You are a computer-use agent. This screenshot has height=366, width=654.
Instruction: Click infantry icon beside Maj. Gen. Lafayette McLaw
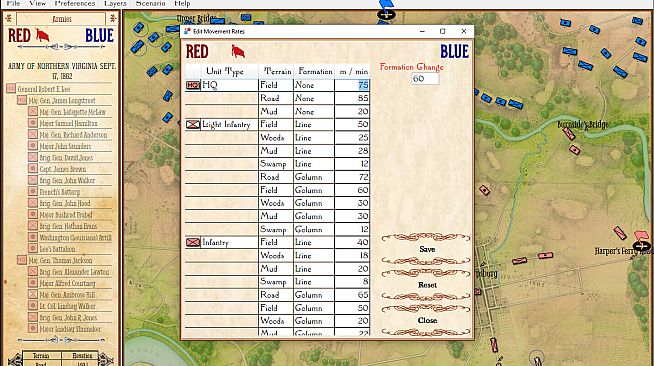33,112
